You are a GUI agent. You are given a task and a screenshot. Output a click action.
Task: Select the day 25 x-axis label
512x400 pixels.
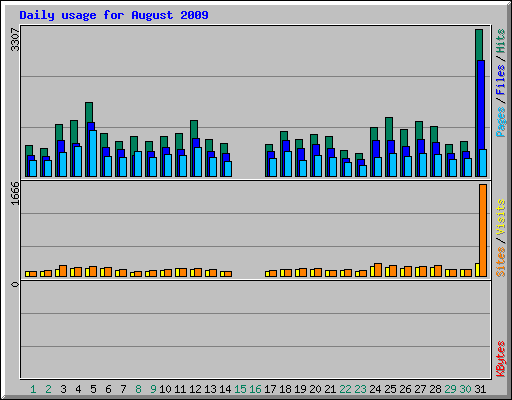390,389
